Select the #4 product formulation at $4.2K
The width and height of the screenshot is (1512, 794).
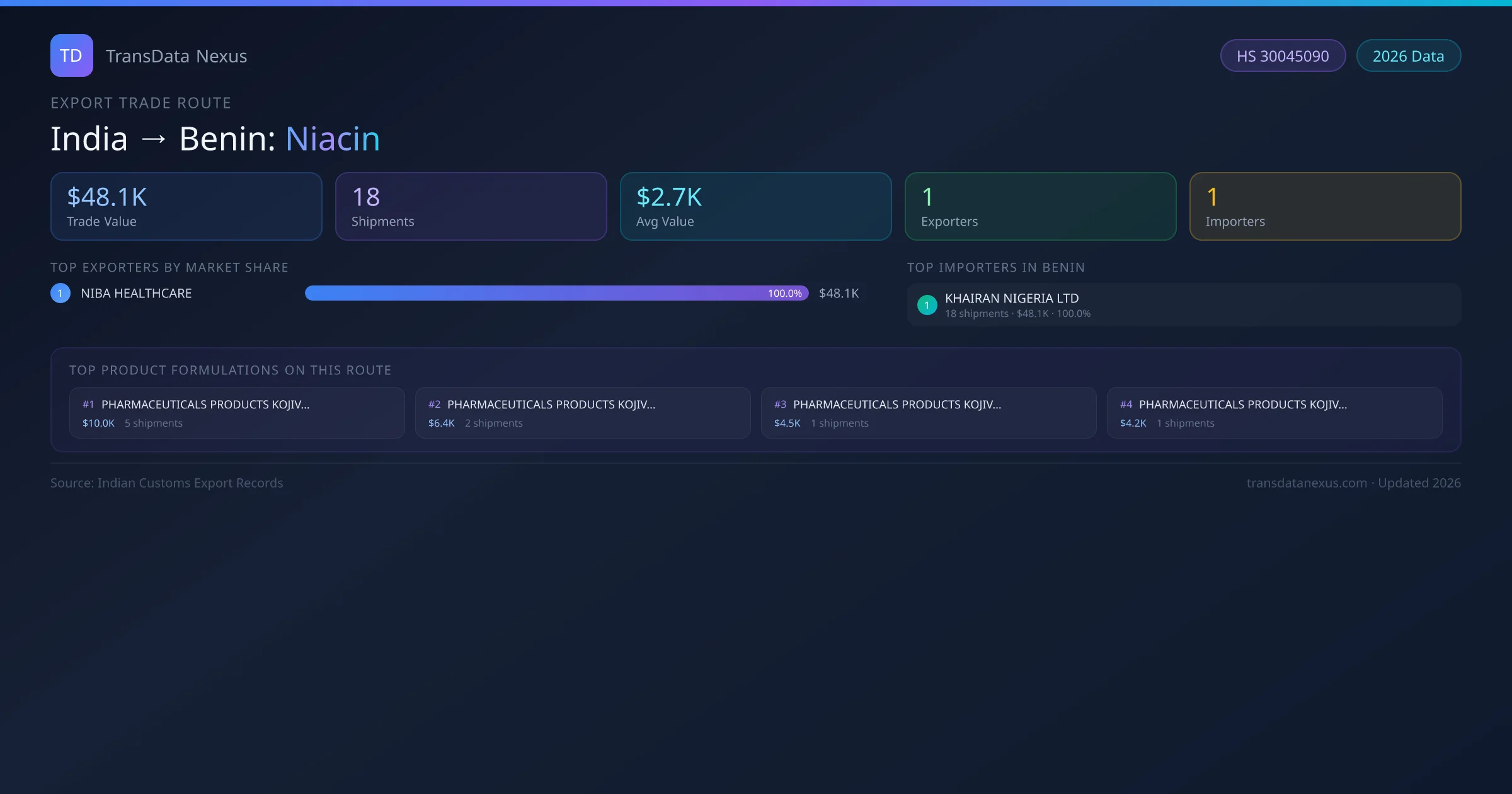coord(1274,413)
